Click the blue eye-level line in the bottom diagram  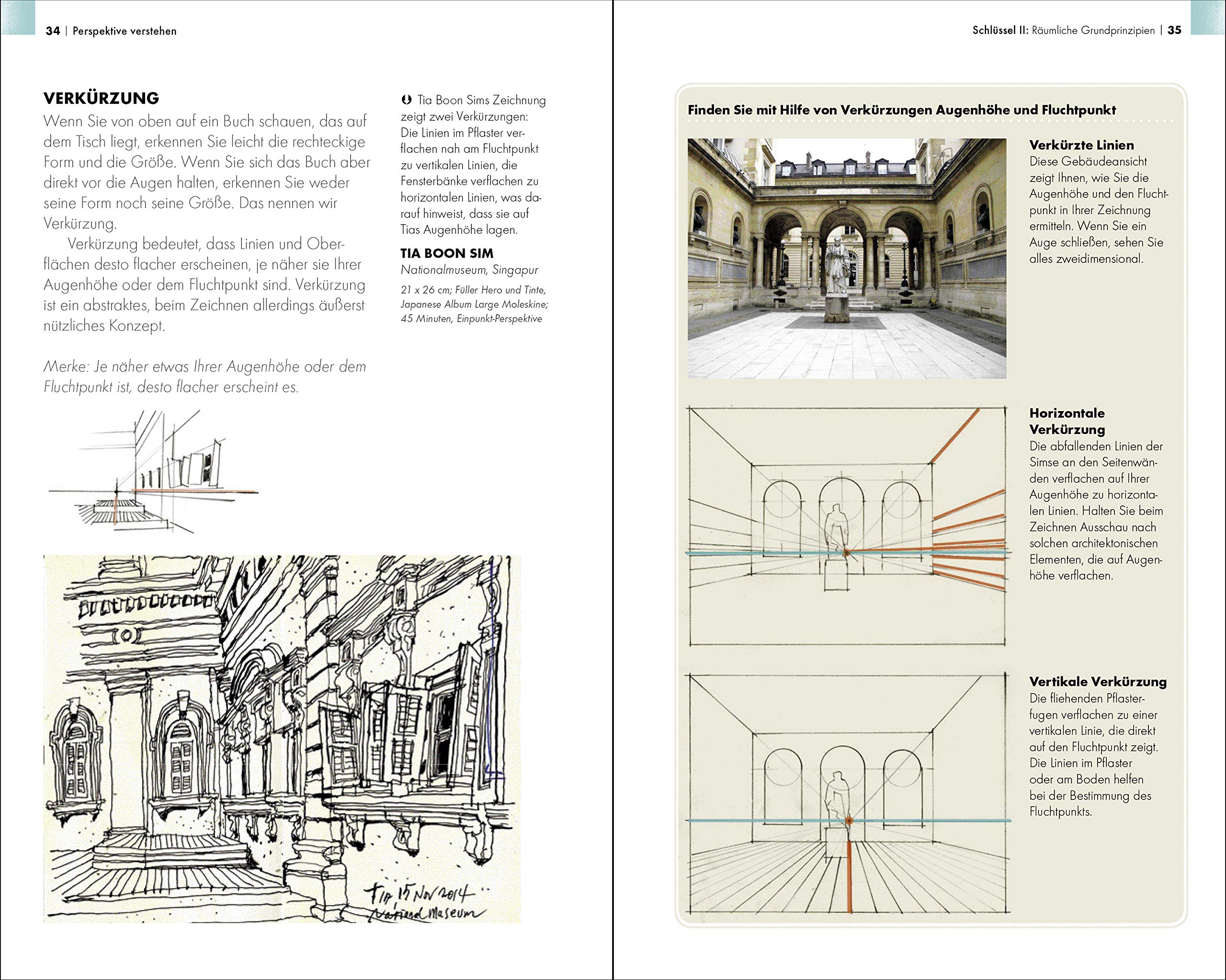[849, 821]
